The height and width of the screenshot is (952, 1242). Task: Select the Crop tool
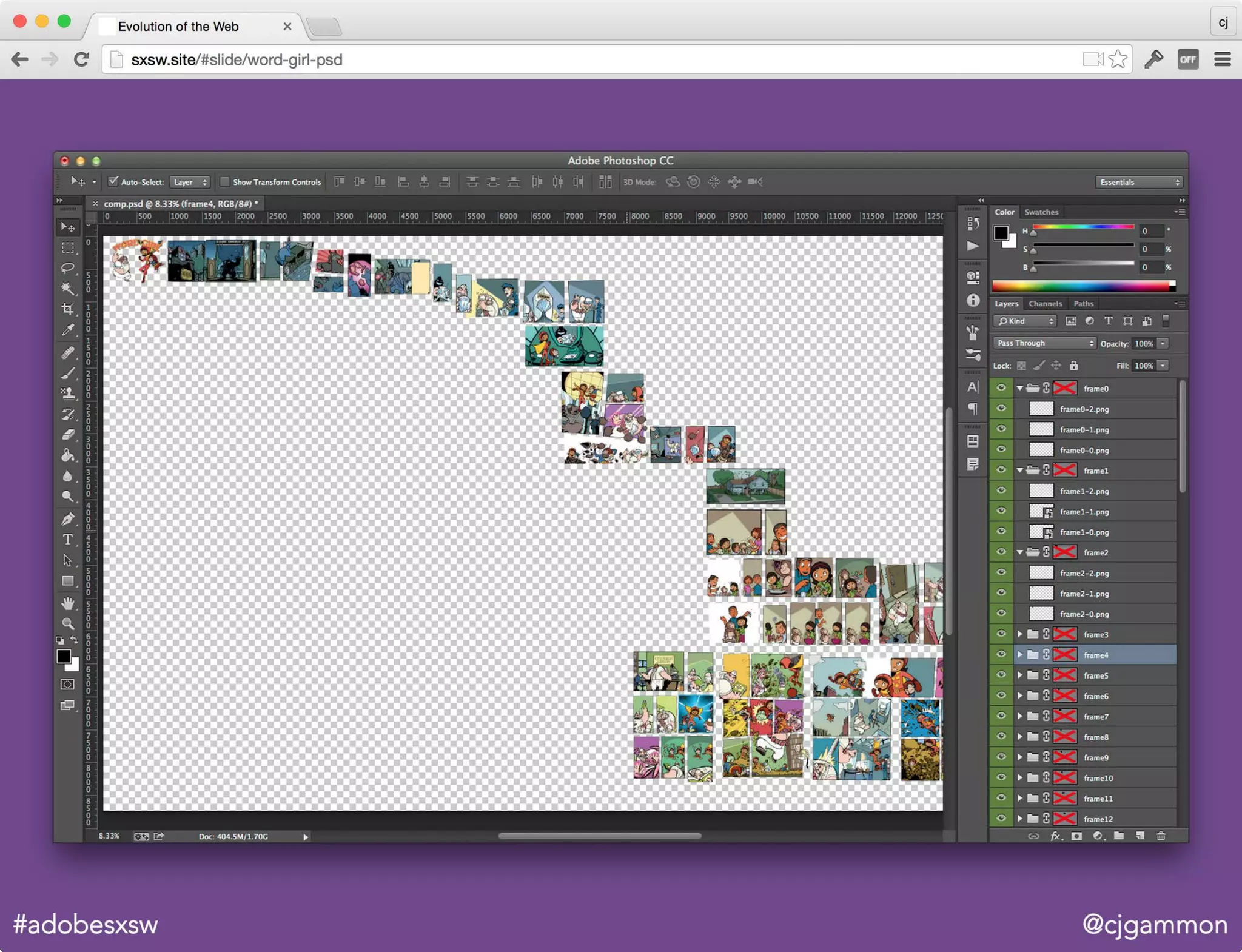(x=68, y=309)
